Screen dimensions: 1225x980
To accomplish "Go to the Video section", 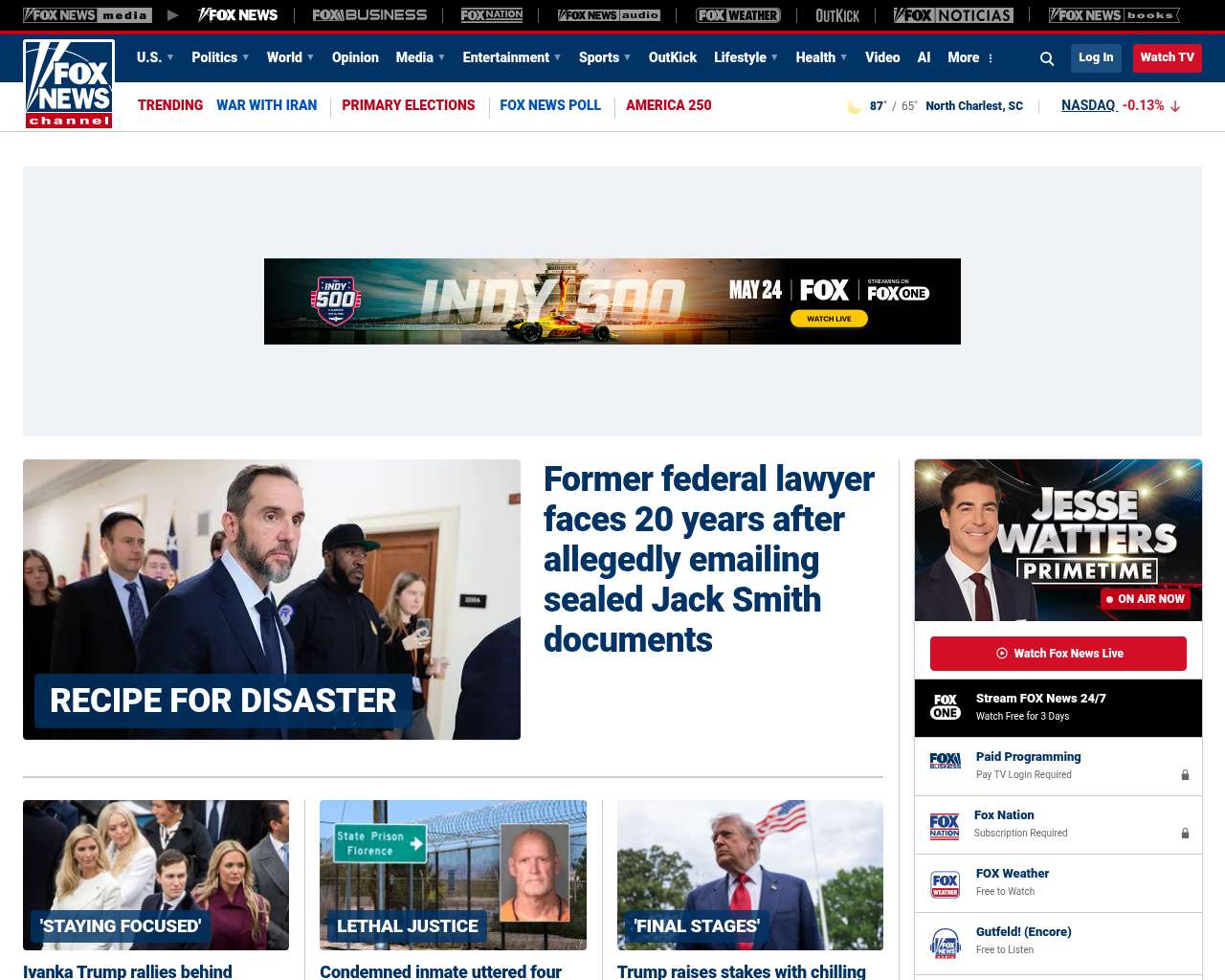I will pyautogui.click(x=882, y=57).
